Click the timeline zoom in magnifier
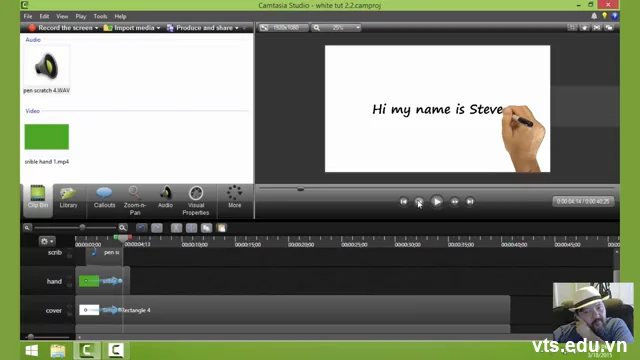640x360 pixels. click(122, 228)
